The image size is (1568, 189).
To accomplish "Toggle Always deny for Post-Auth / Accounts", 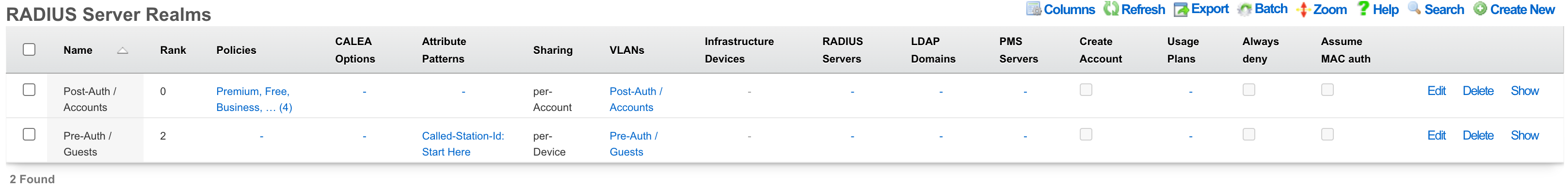I will (1248, 90).
